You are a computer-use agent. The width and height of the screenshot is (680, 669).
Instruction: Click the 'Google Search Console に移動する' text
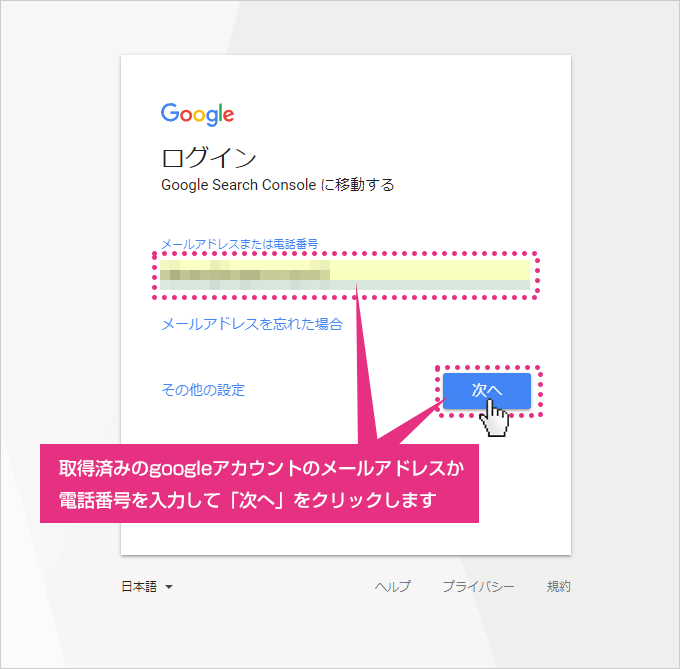pos(278,185)
